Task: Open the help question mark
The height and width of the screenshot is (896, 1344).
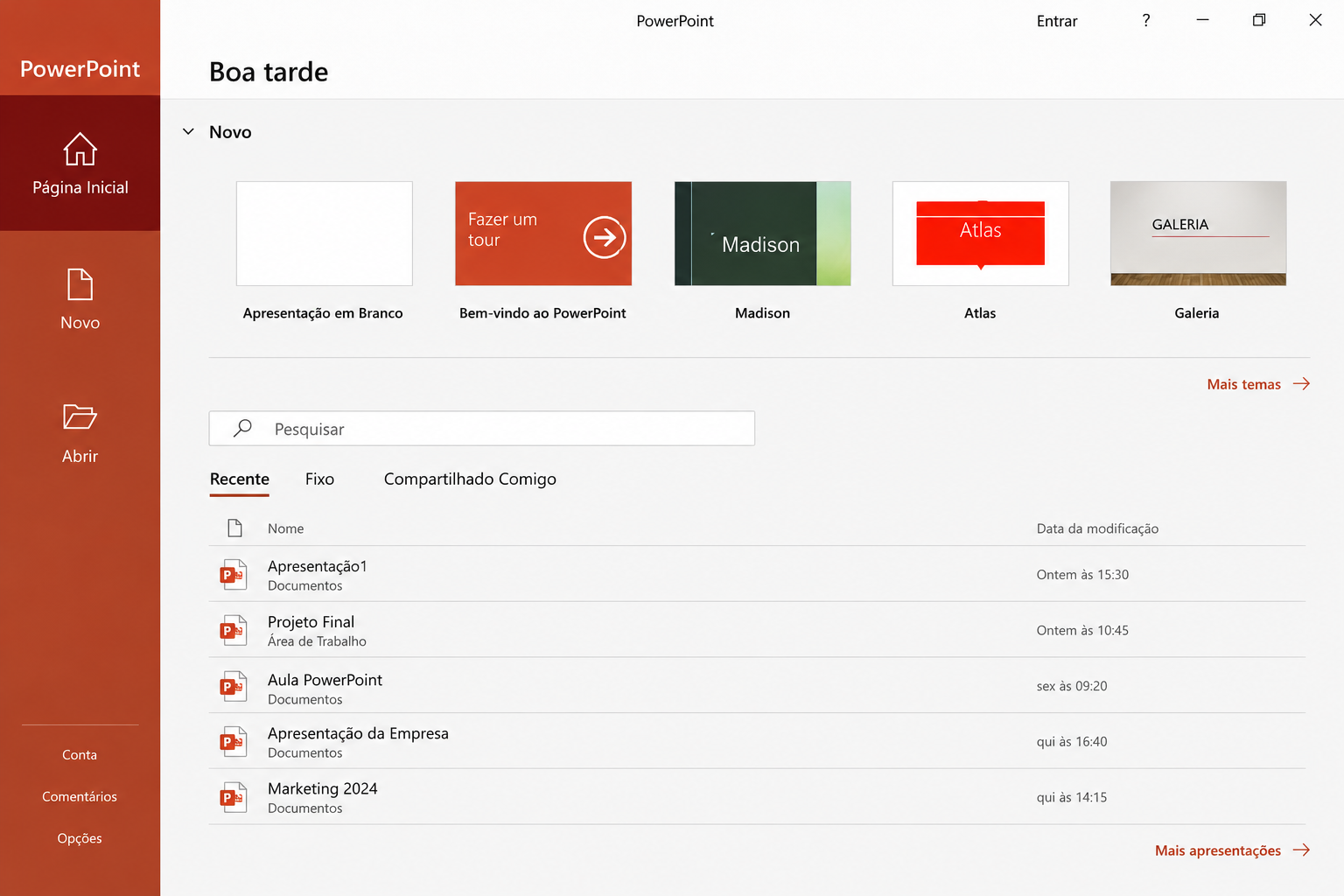Action: point(1146,20)
